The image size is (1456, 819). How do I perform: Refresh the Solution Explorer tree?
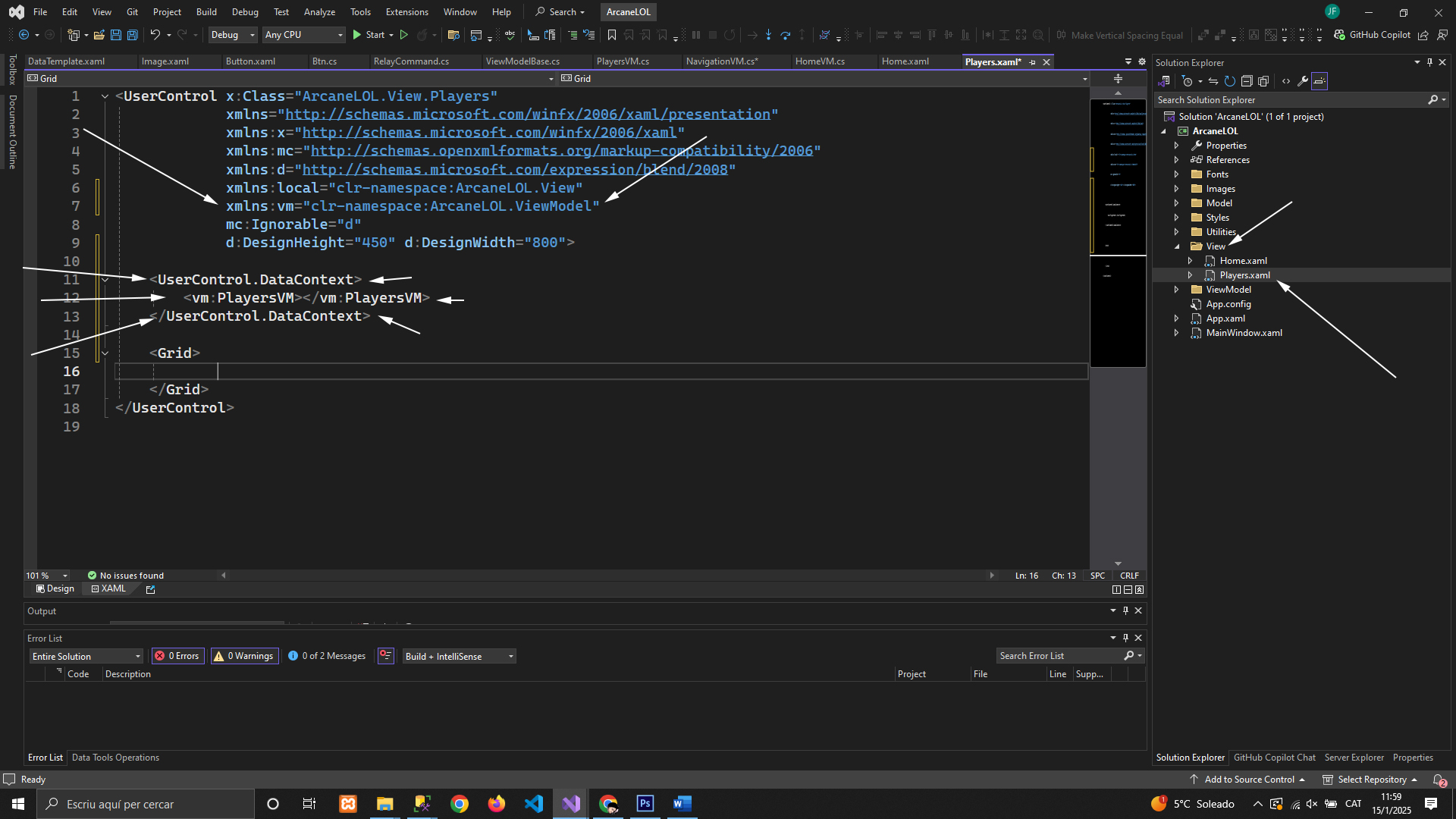[1229, 81]
